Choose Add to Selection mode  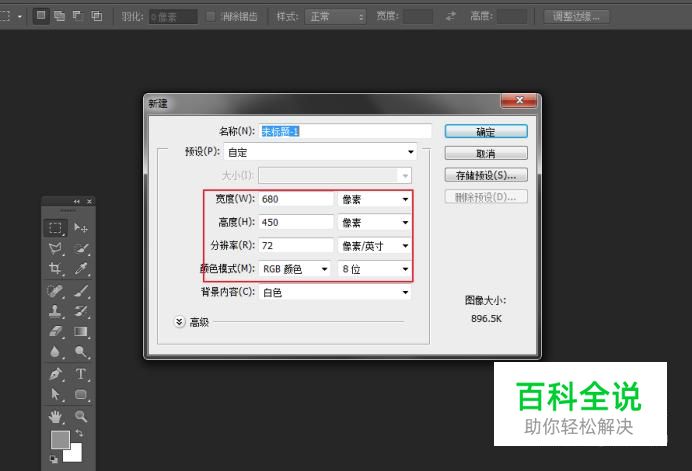click(59, 16)
